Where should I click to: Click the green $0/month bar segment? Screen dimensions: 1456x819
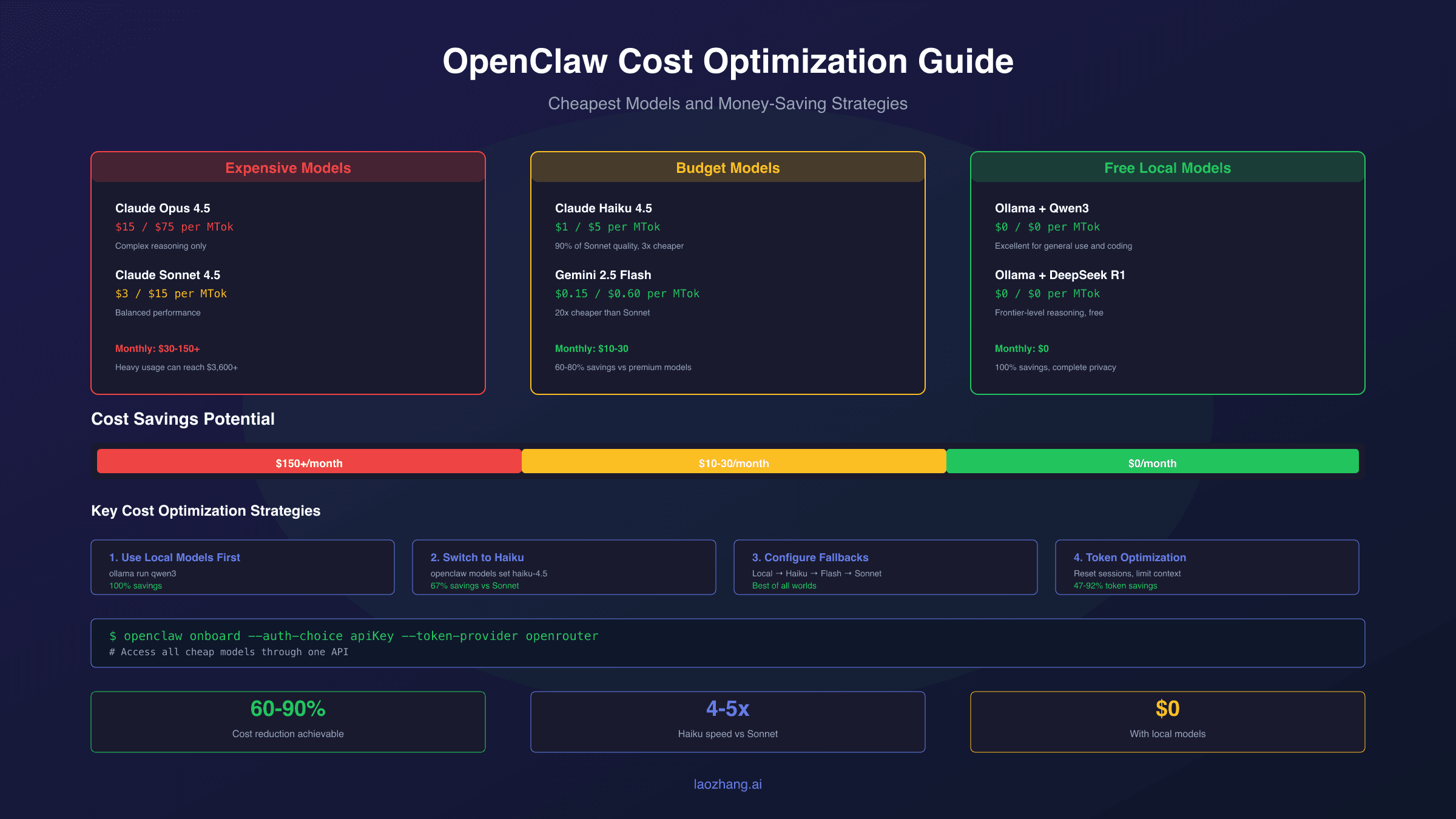click(1151, 462)
